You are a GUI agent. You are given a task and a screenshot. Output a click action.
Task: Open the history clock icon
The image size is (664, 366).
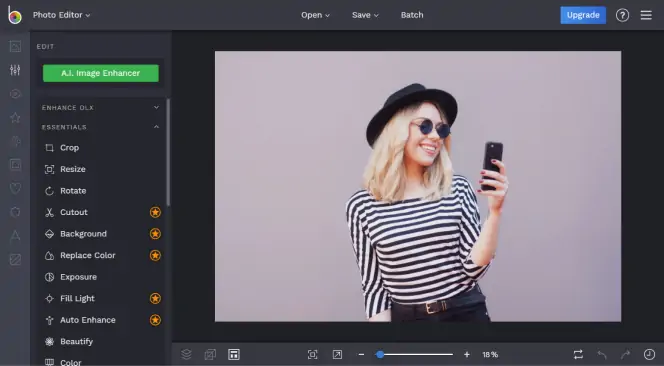click(x=649, y=354)
